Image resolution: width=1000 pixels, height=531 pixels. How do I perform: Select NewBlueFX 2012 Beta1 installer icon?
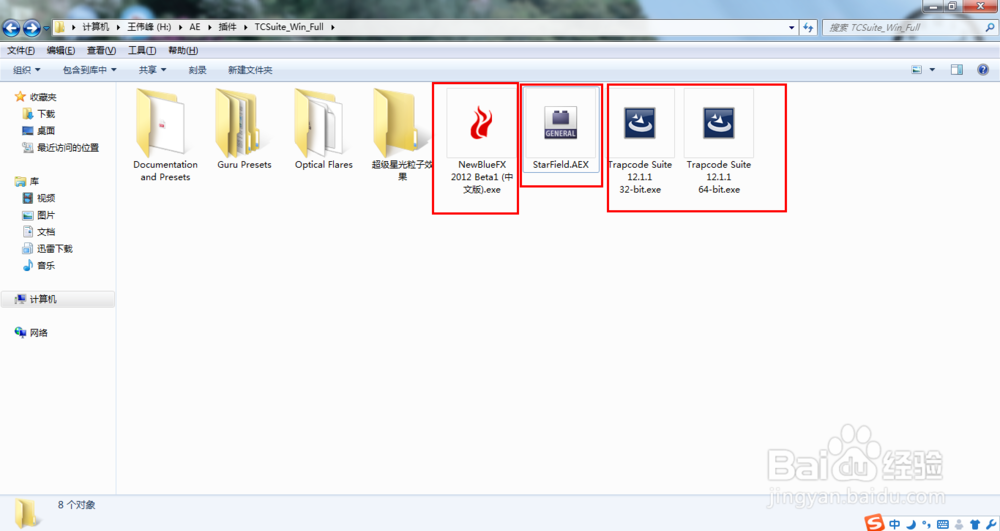[482, 122]
